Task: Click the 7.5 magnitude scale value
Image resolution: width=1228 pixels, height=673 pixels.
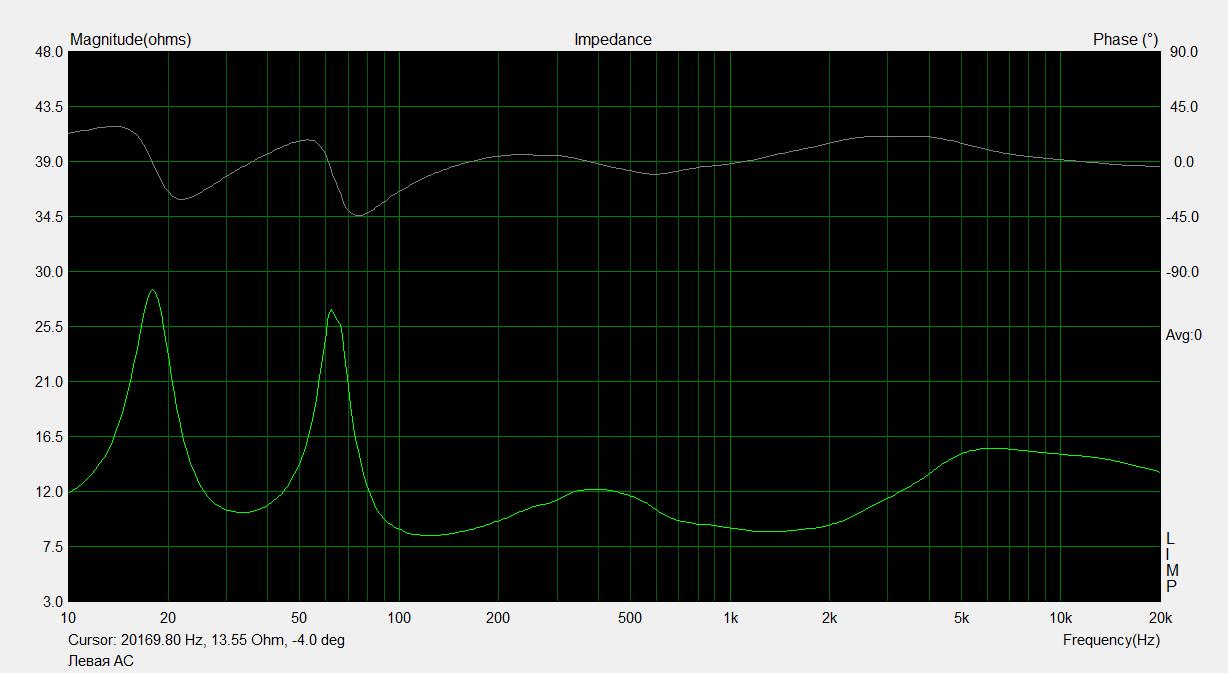Action: (53, 547)
